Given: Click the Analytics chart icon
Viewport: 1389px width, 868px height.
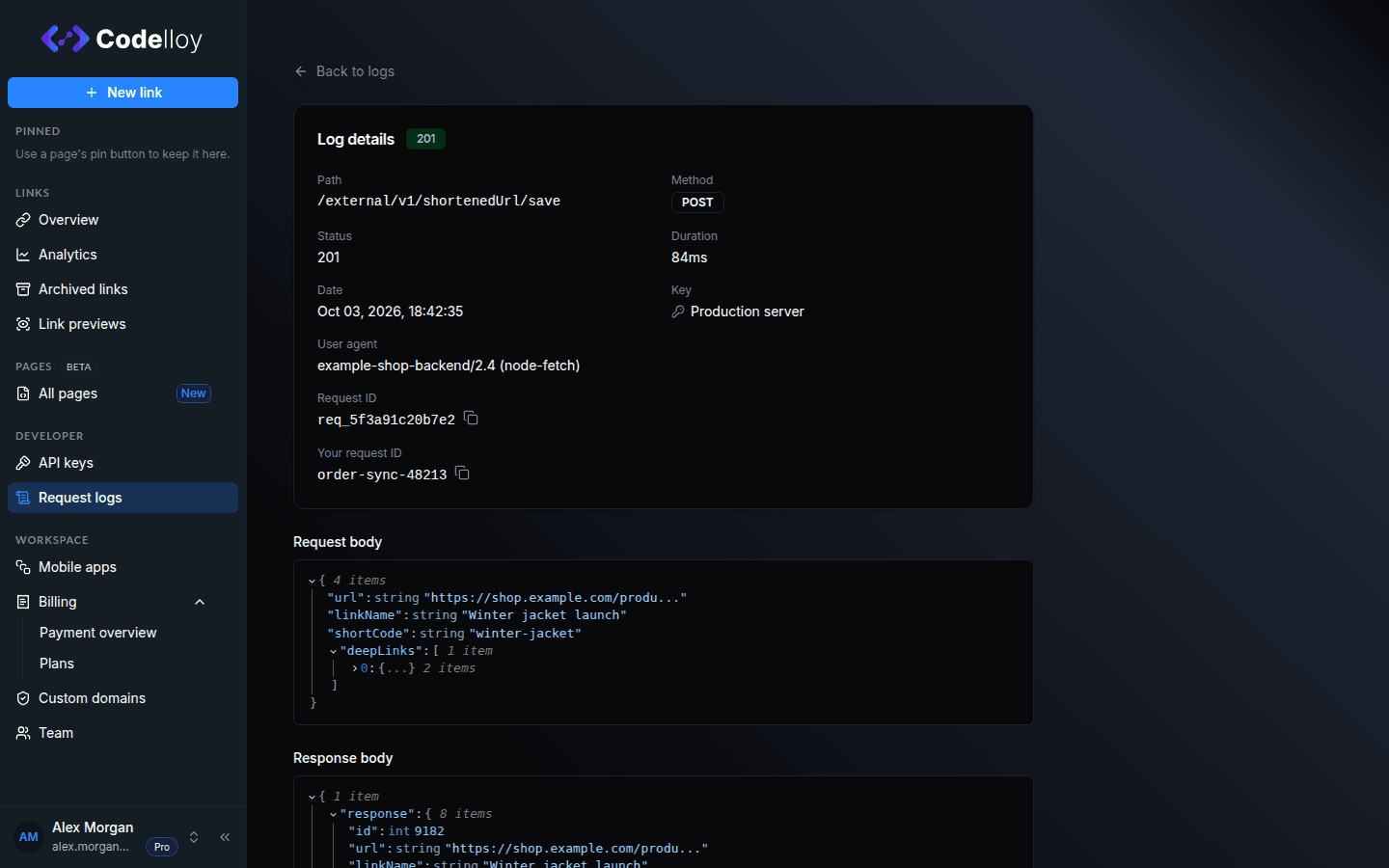Looking at the screenshot, I should point(23,255).
